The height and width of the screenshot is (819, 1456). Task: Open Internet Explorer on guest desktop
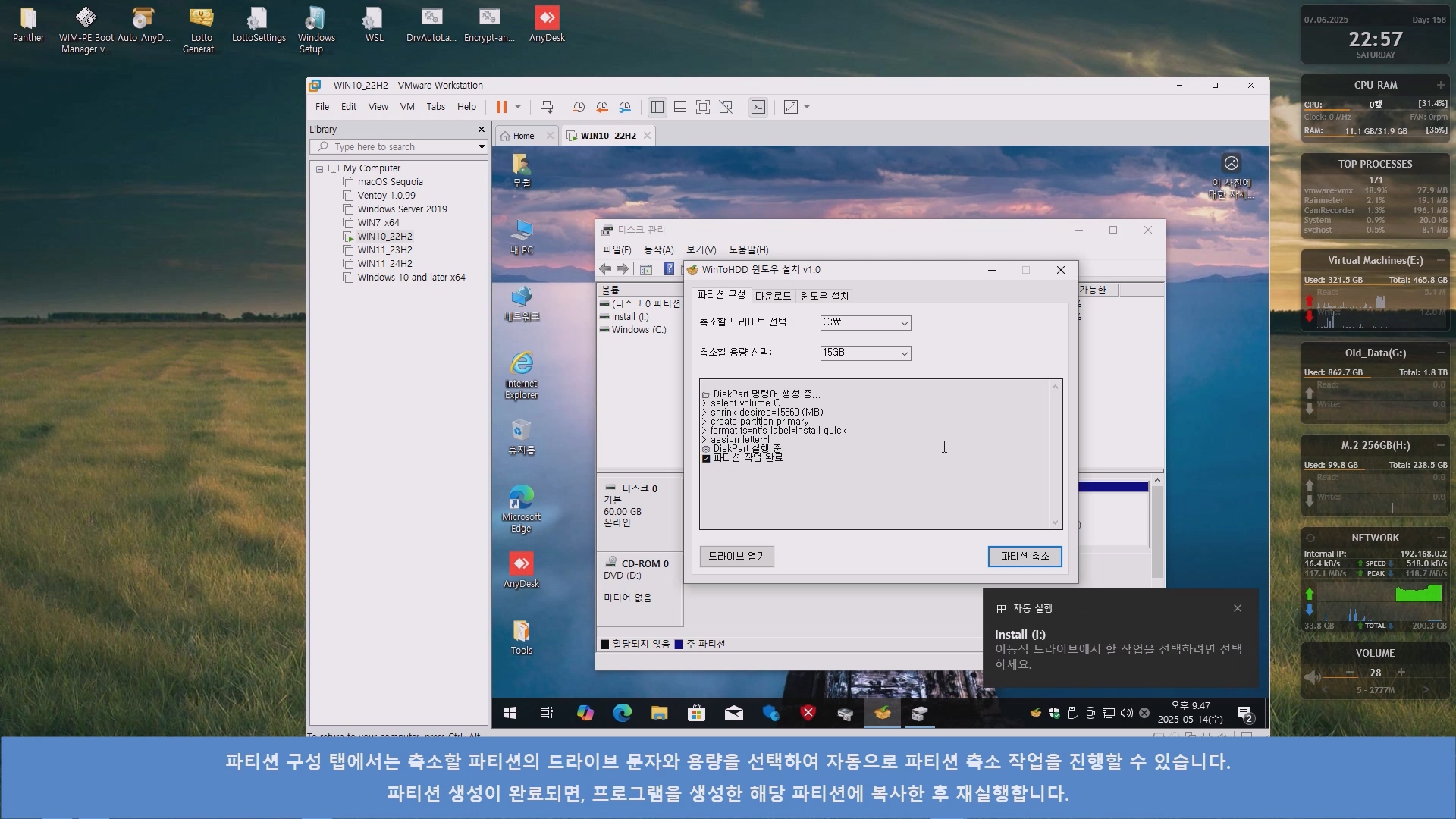tap(521, 375)
